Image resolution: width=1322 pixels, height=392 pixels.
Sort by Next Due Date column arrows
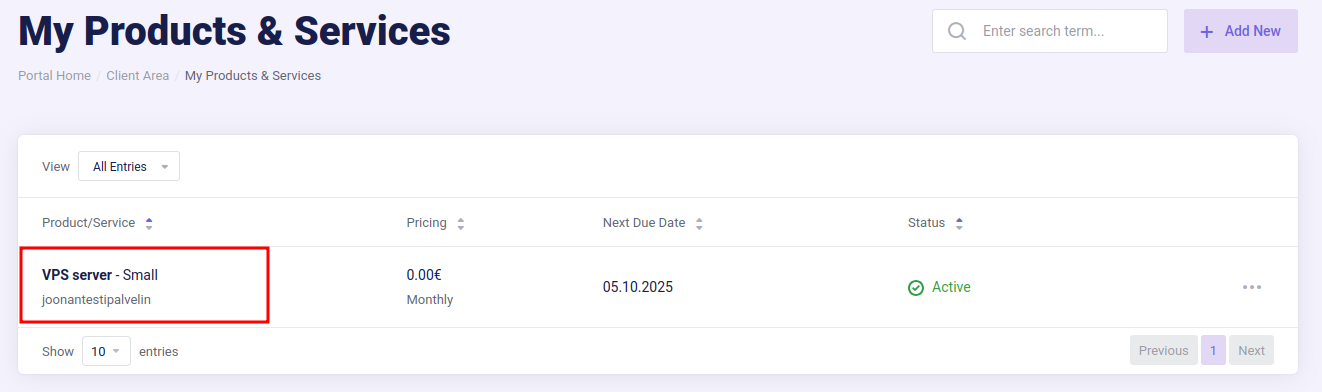click(700, 223)
